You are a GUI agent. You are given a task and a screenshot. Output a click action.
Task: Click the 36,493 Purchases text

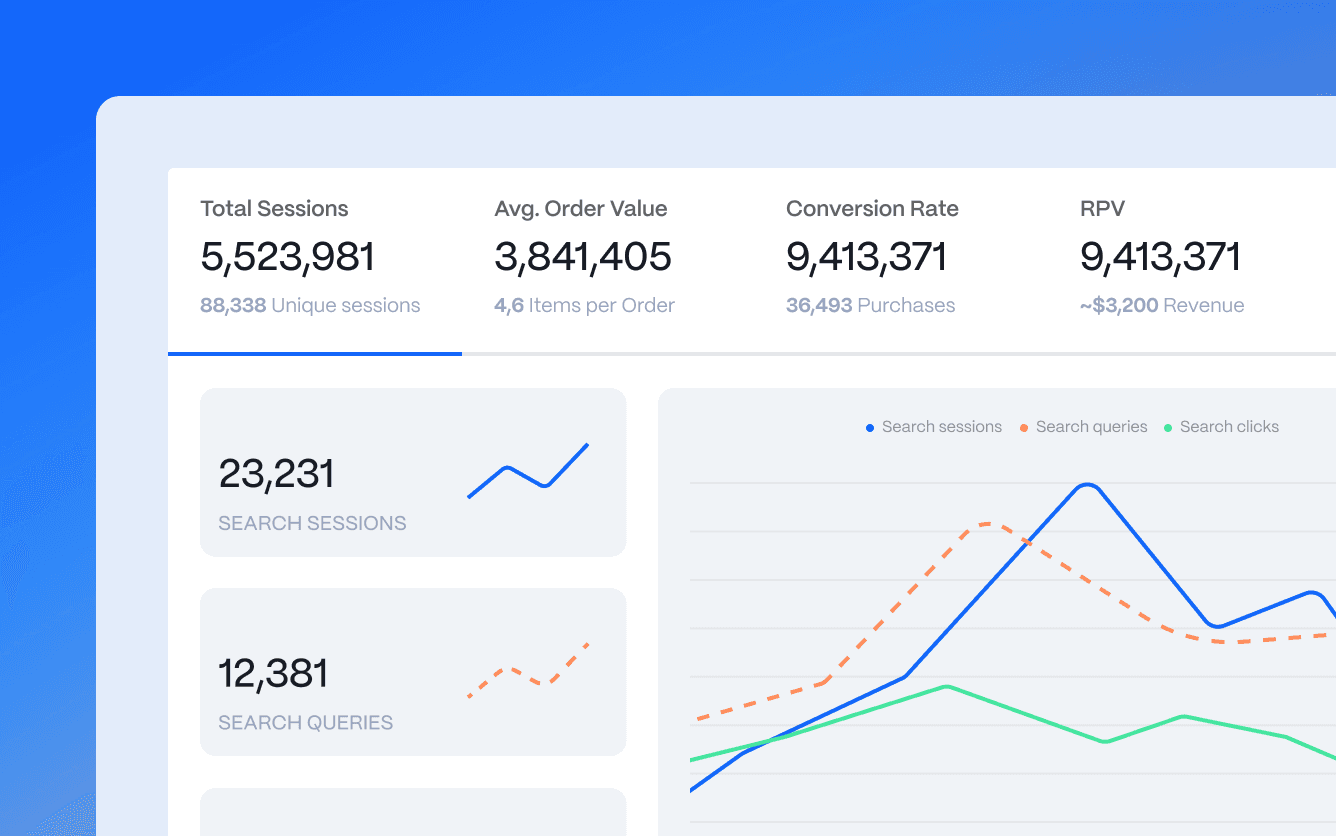point(870,306)
